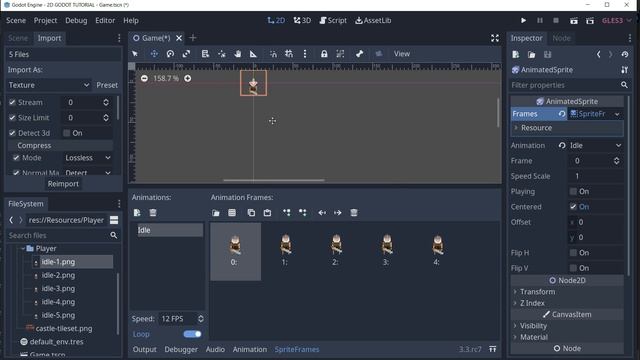Move selected frame left arrow
Viewport: 640px width, 360px height.
point(322,213)
